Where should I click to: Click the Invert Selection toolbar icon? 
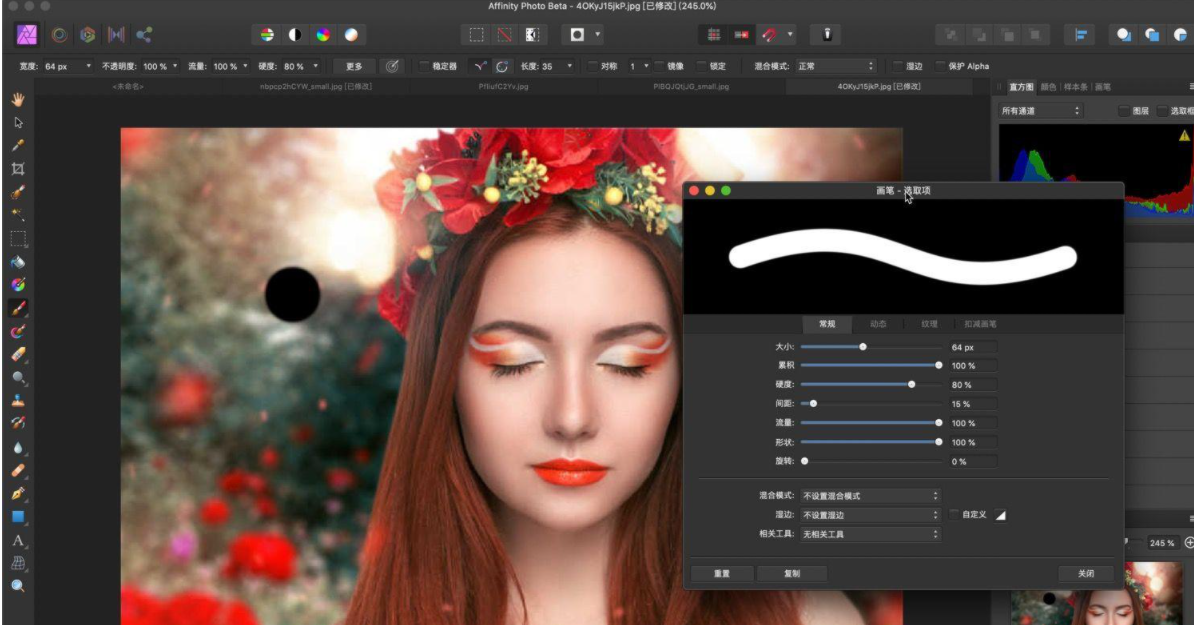532,34
